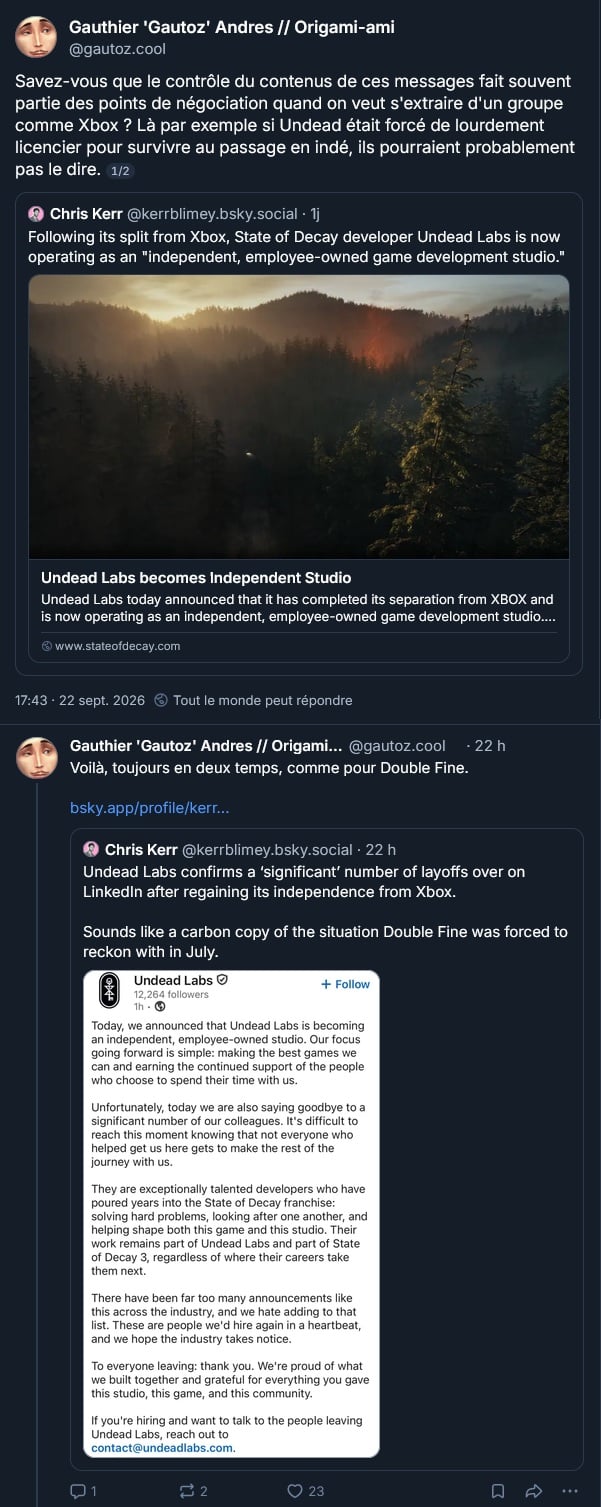Click the Undead Labs logo in LinkedIn image
Screen dimensions: 601x1507
coord(112,990)
